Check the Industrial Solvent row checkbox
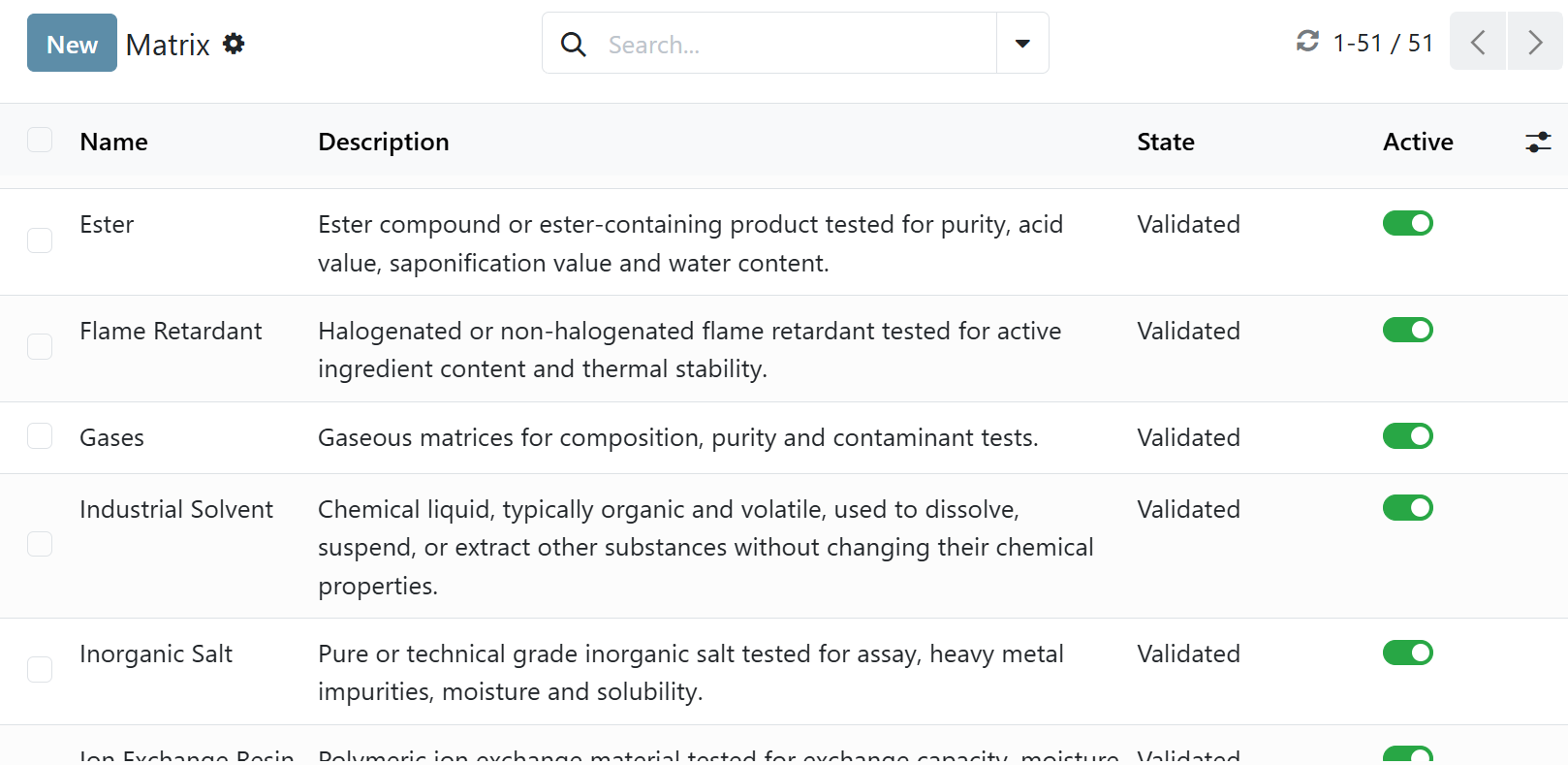 coord(40,544)
